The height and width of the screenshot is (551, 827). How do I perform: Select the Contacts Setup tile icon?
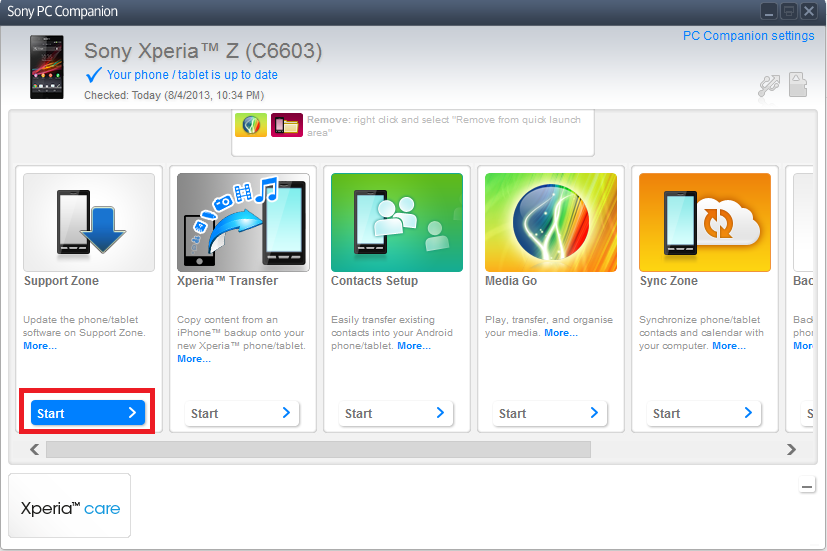tap(397, 222)
